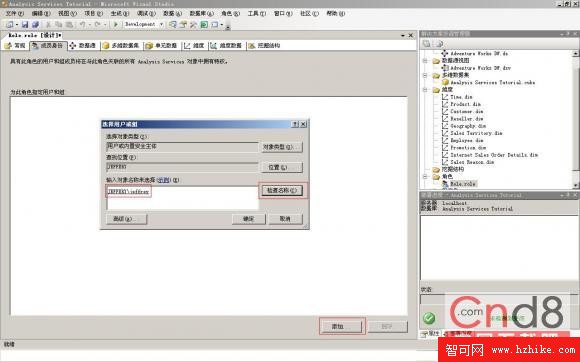The width and height of the screenshot is (580, 362).
Task: Click the Paste icon in toolbar
Action: 69,24
